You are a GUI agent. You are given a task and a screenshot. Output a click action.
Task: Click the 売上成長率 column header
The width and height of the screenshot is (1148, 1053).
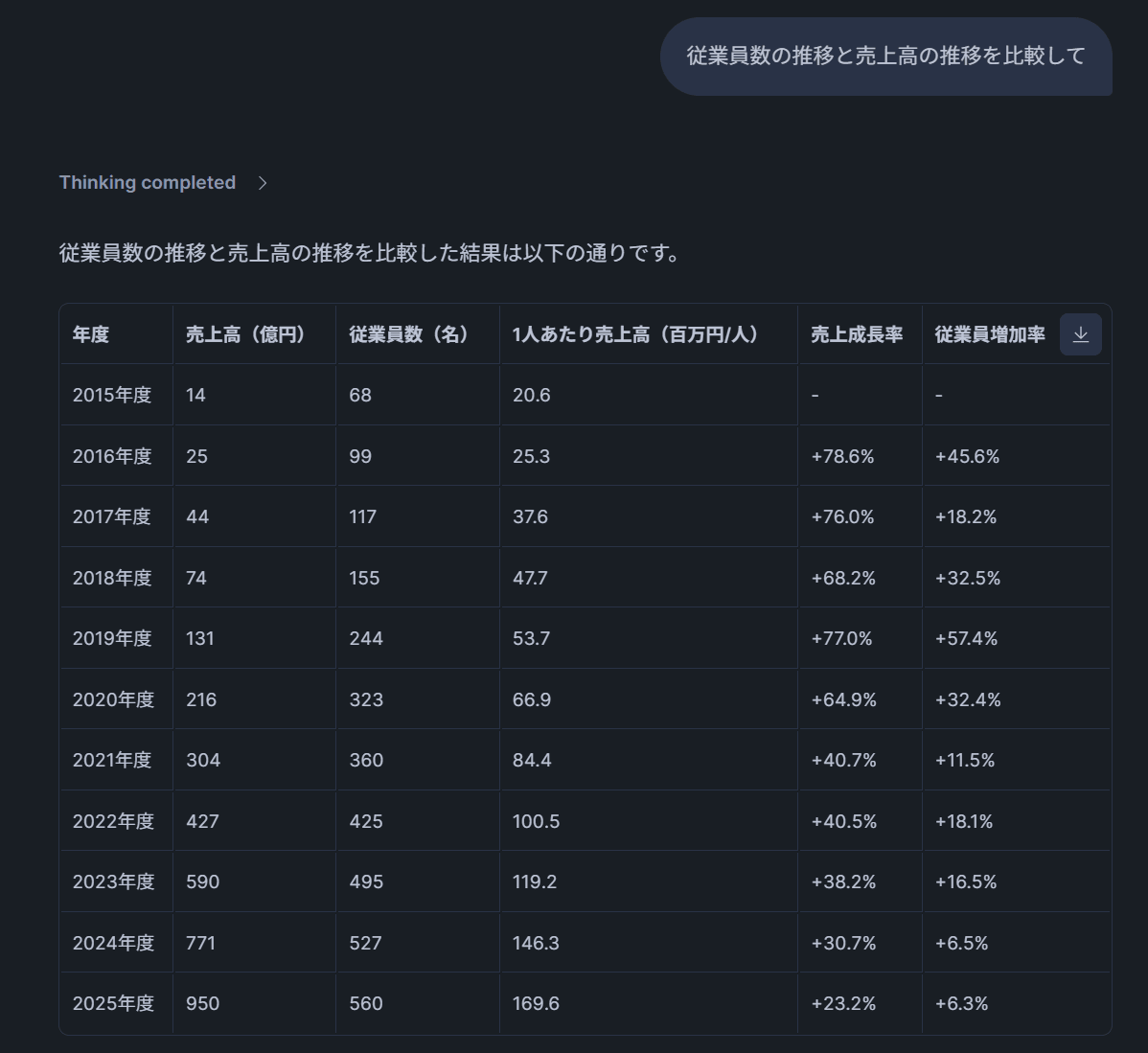(x=857, y=334)
